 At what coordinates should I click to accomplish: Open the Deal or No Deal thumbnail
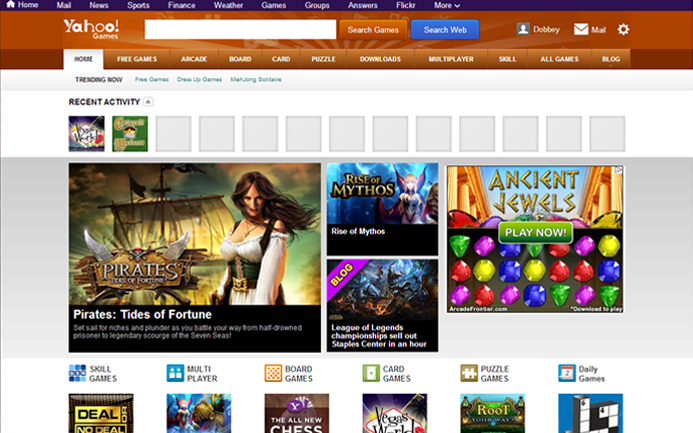coord(101,414)
